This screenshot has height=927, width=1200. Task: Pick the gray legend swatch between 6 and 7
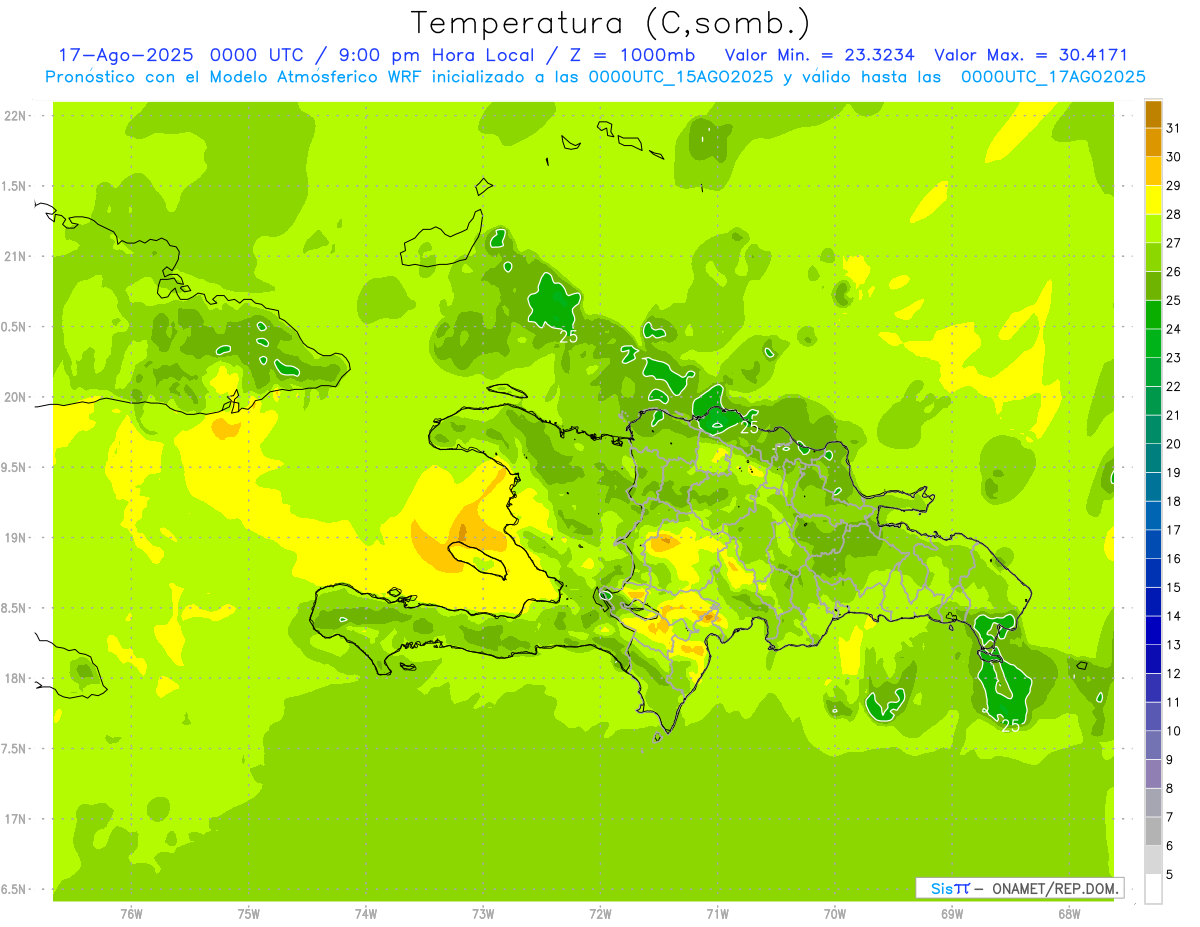(x=1153, y=831)
